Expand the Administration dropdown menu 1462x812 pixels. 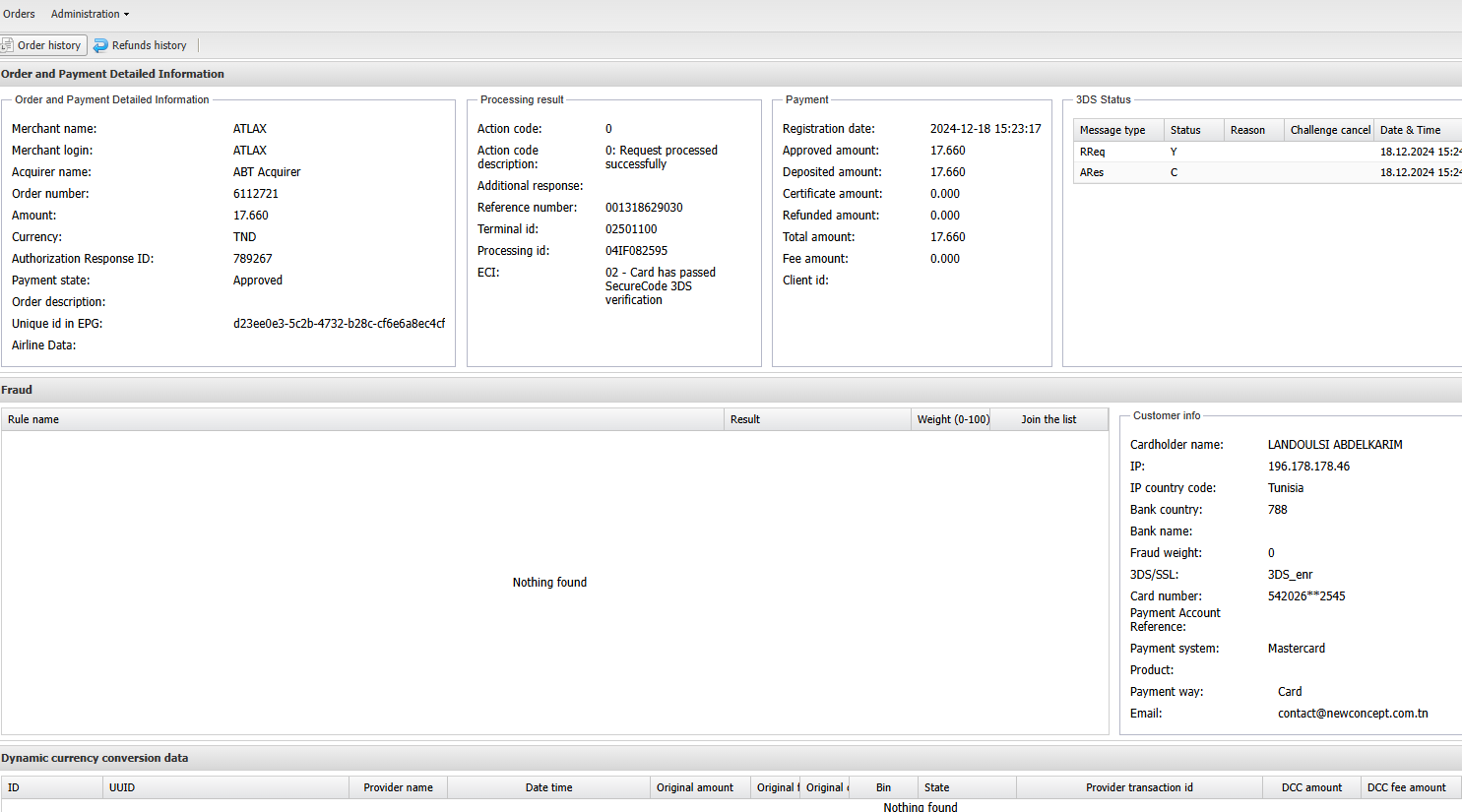pos(90,14)
